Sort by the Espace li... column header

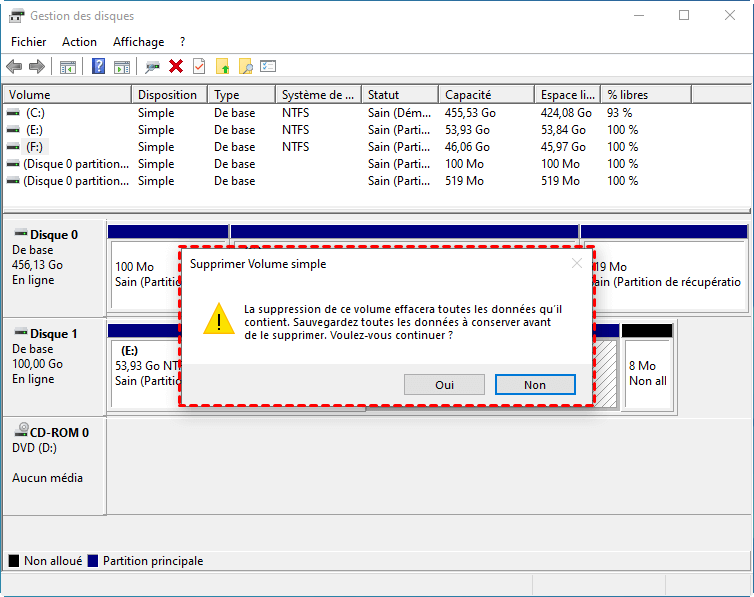[x=568, y=95]
